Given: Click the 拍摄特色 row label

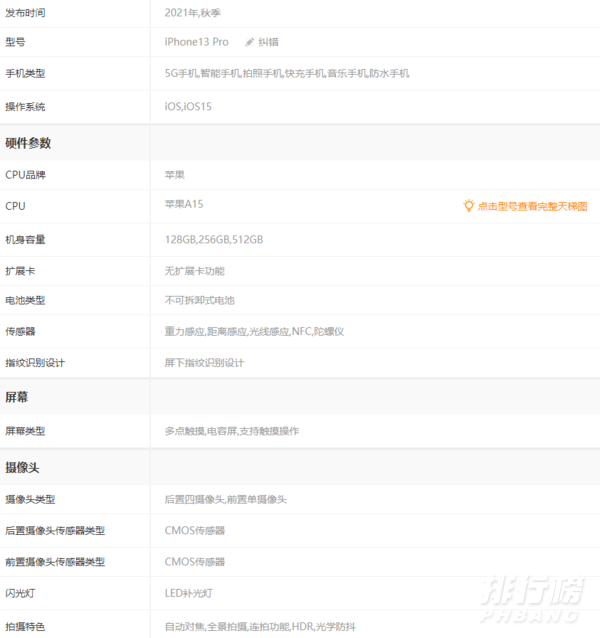Looking at the screenshot, I should point(25,627).
